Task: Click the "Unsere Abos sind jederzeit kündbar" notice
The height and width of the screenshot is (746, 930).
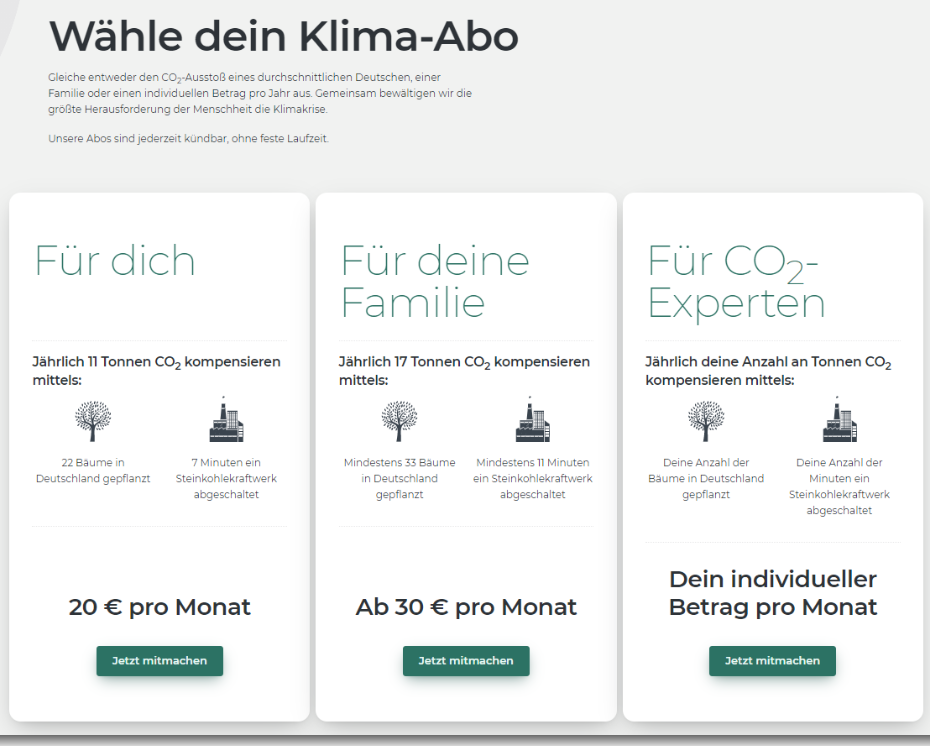Action: coord(188,139)
